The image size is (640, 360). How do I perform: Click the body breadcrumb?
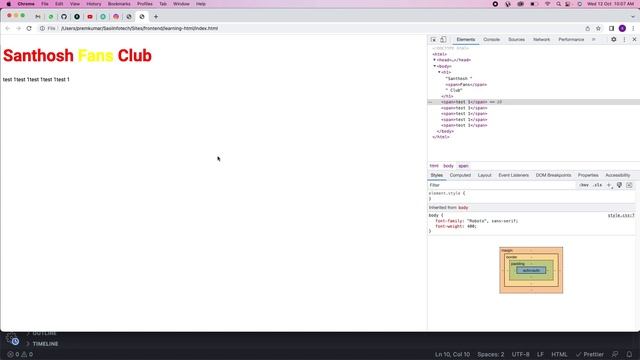[448, 166]
